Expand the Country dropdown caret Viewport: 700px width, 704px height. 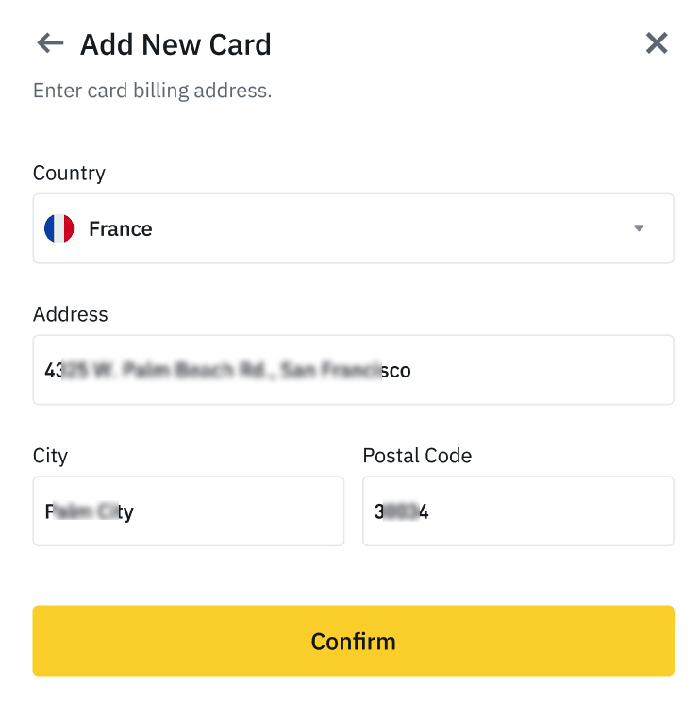click(x=638, y=228)
